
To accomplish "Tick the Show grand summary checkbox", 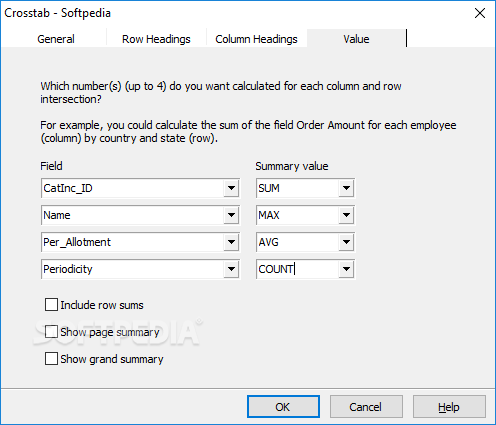I will point(51,359).
